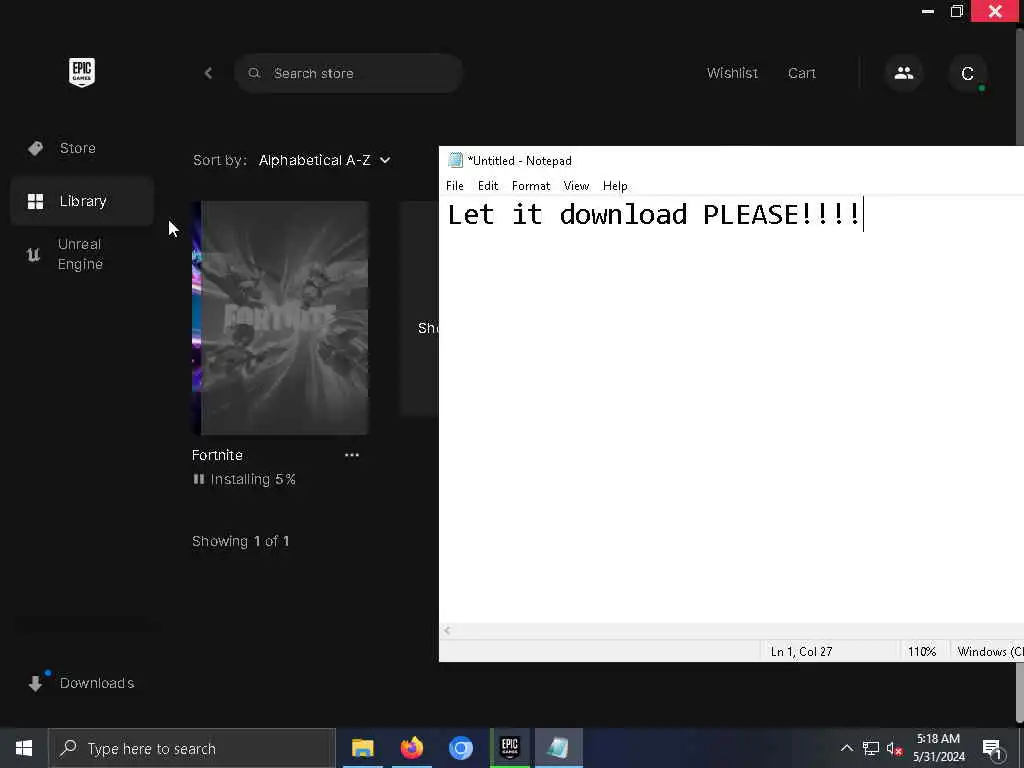Switch to Epic Games Launcher taskbar icon
Screen dimensions: 1024x768
(x=509, y=748)
